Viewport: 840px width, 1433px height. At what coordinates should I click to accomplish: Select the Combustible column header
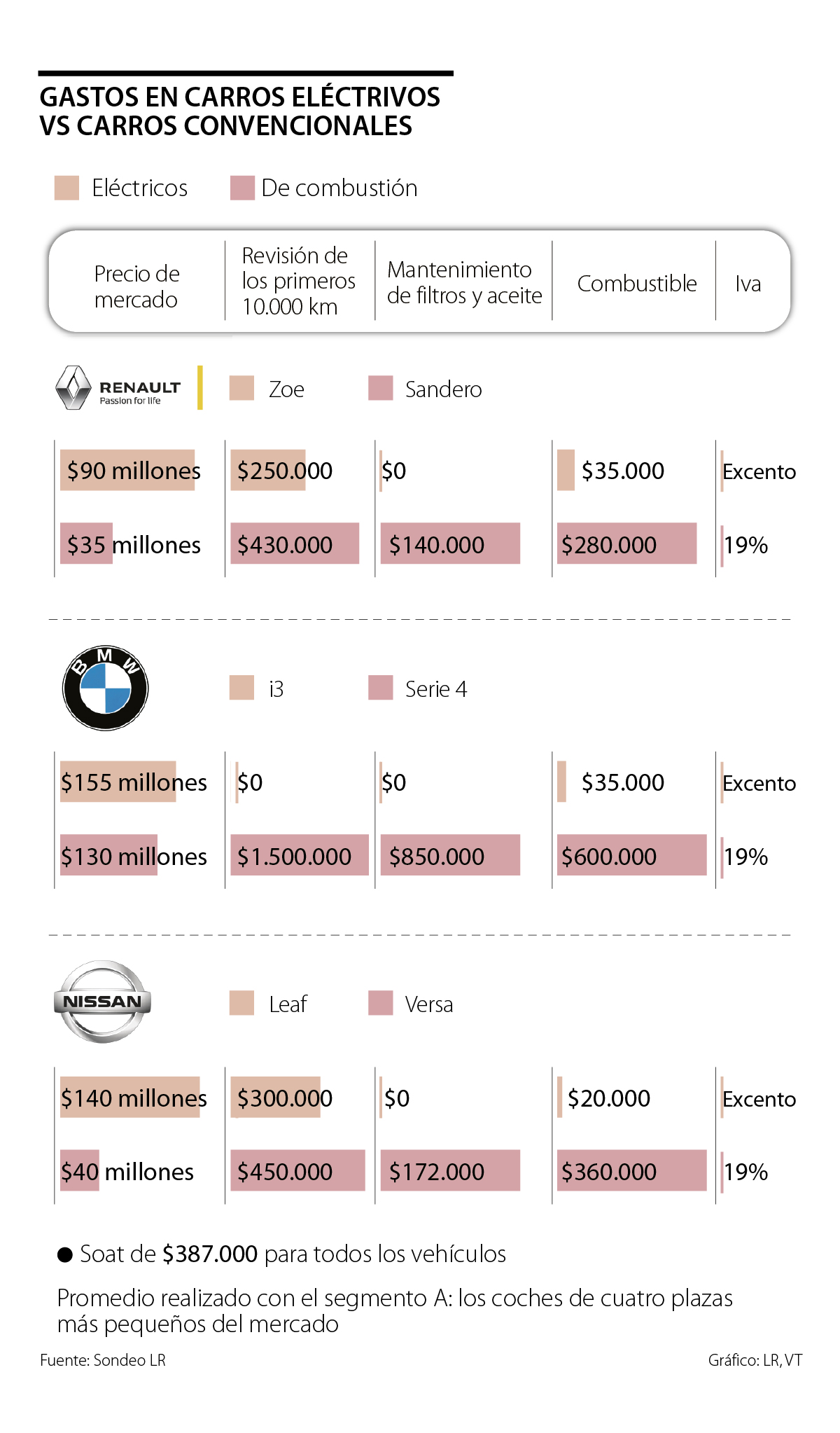pyautogui.click(x=636, y=284)
